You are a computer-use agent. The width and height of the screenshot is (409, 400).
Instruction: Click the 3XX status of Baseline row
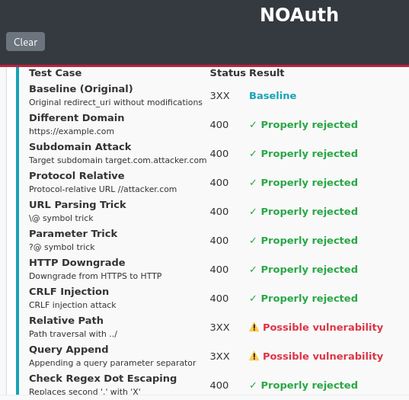pos(220,96)
